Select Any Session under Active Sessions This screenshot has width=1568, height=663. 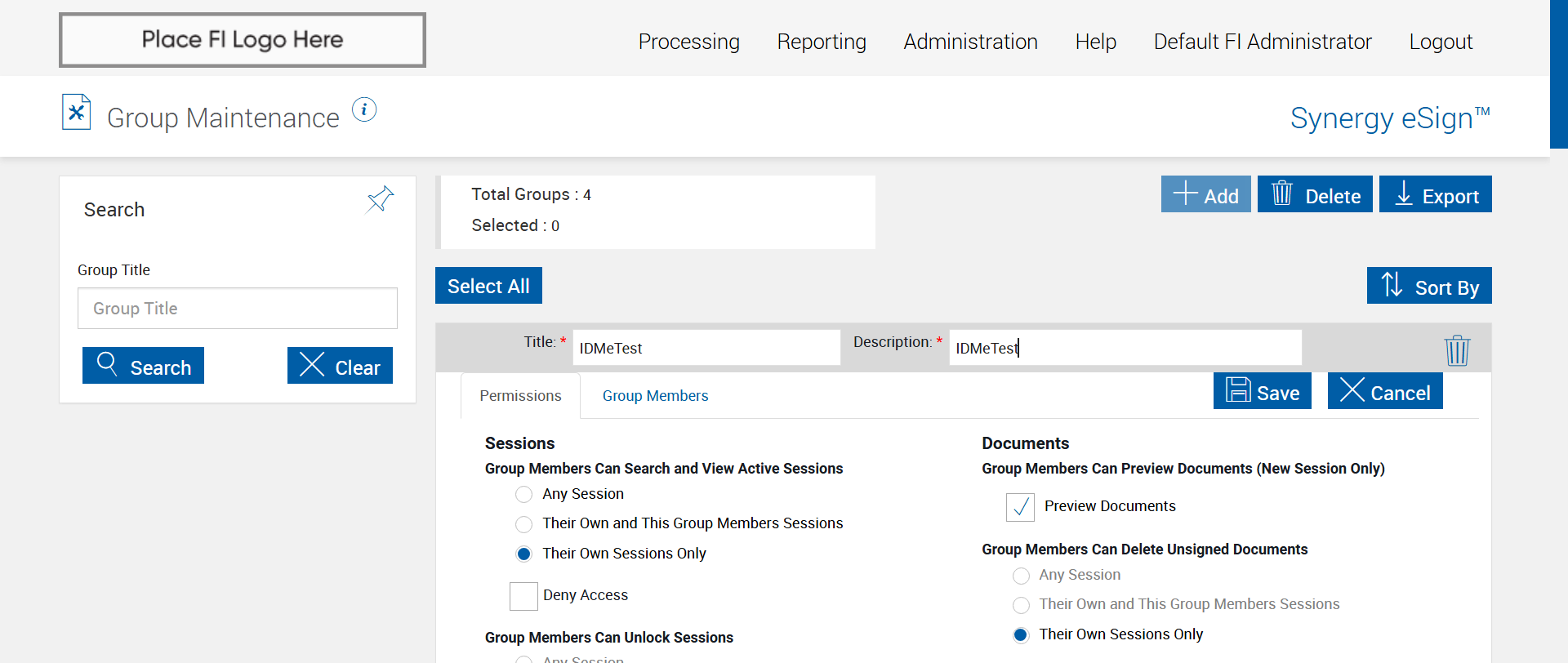(x=524, y=495)
